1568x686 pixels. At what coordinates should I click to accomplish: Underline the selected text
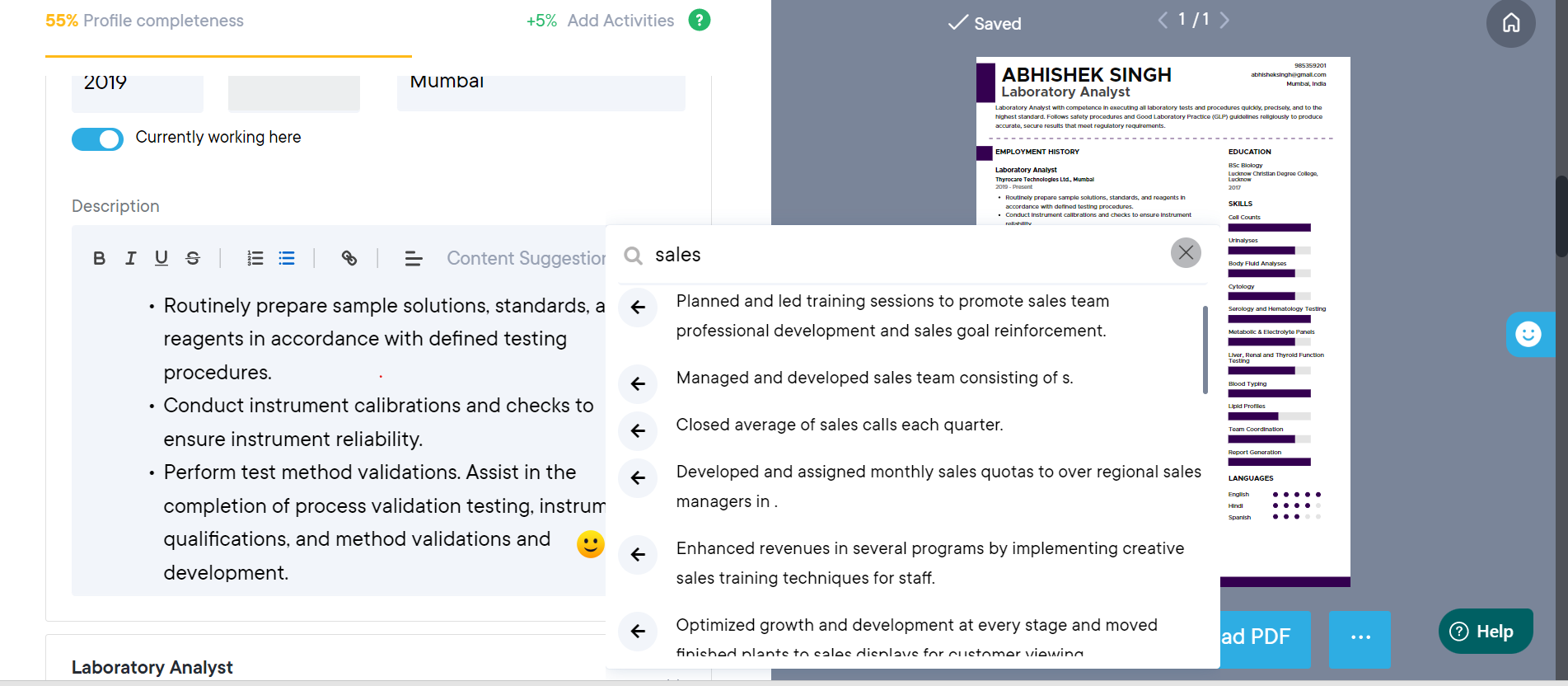coord(161,258)
